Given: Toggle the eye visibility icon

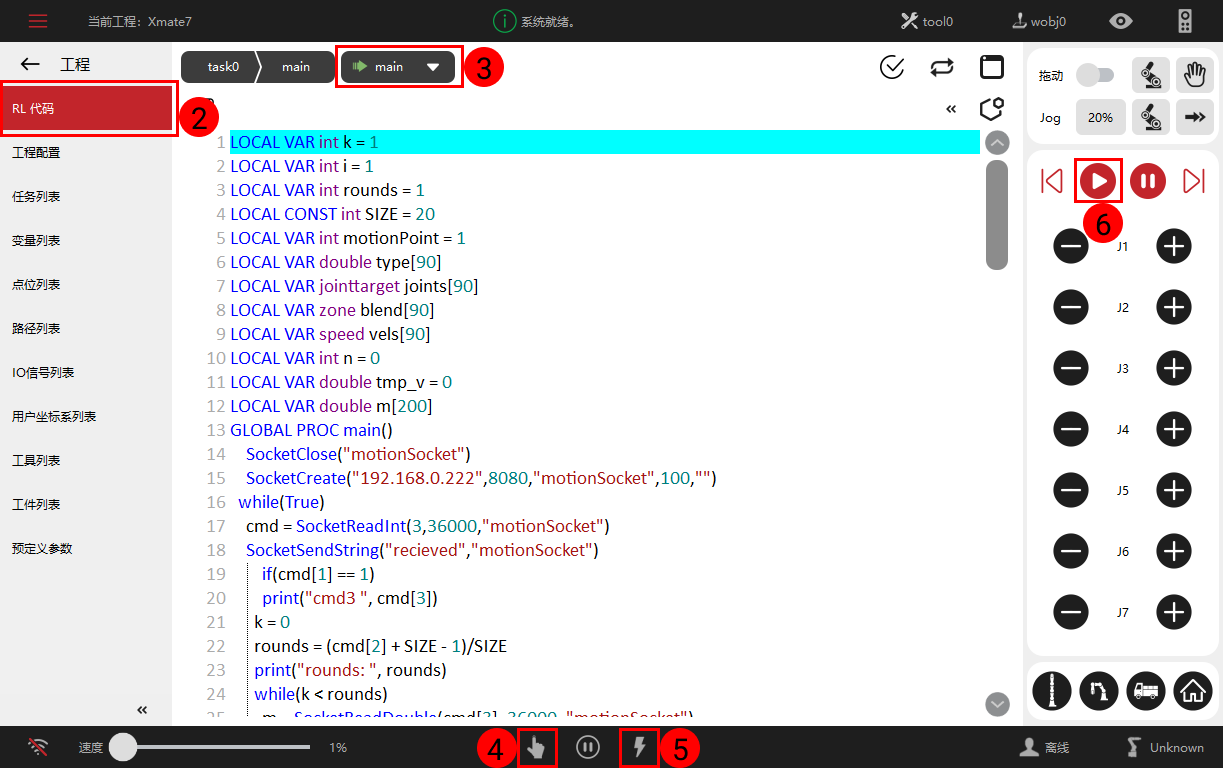Looking at the screenshot, I should (1121, 21).
